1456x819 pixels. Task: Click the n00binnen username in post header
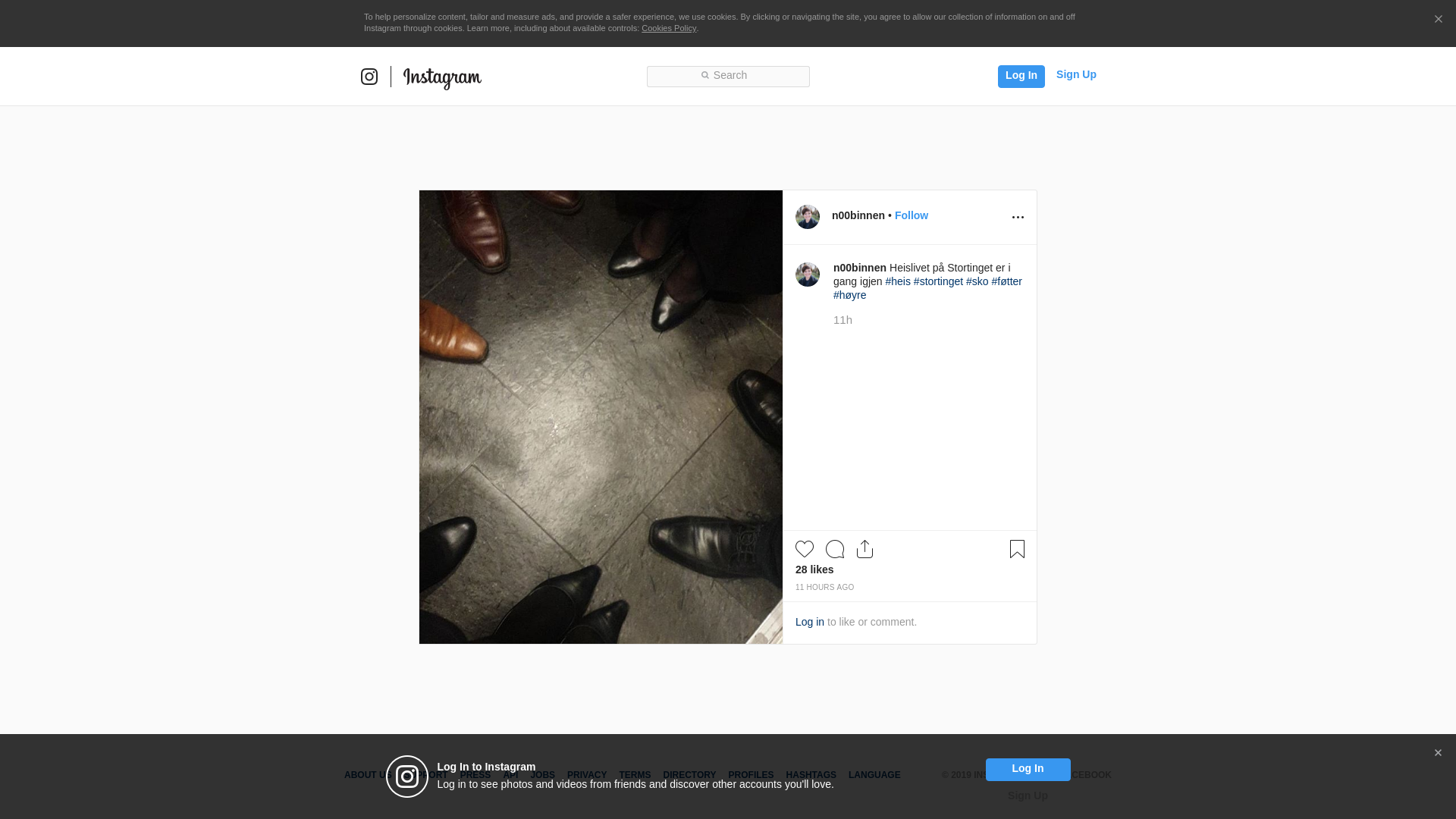coord(858,215)
